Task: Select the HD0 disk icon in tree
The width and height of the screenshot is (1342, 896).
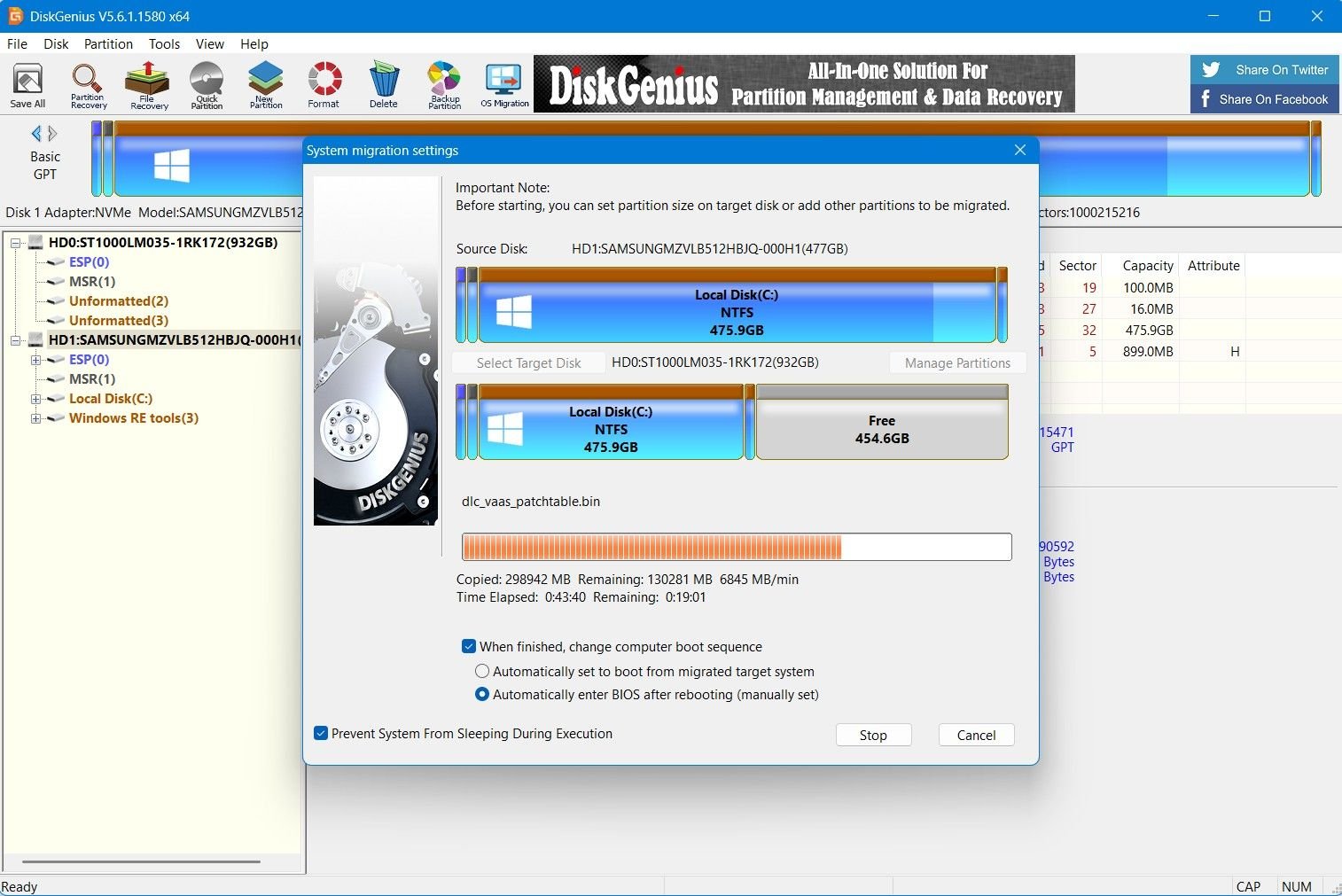Action: pyautogui.click(x=36, y=242)
